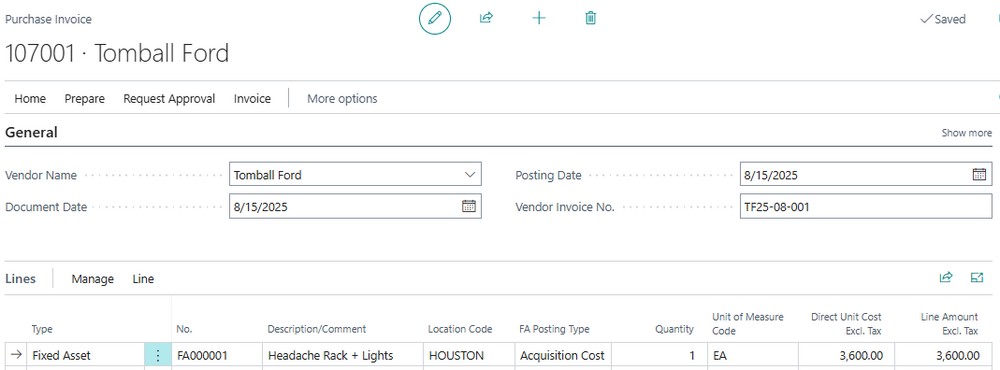Screen dimensions: 1000x370
Task: Open the three-dot menu on Fixed Asset line
Action: tap(158, 355)
